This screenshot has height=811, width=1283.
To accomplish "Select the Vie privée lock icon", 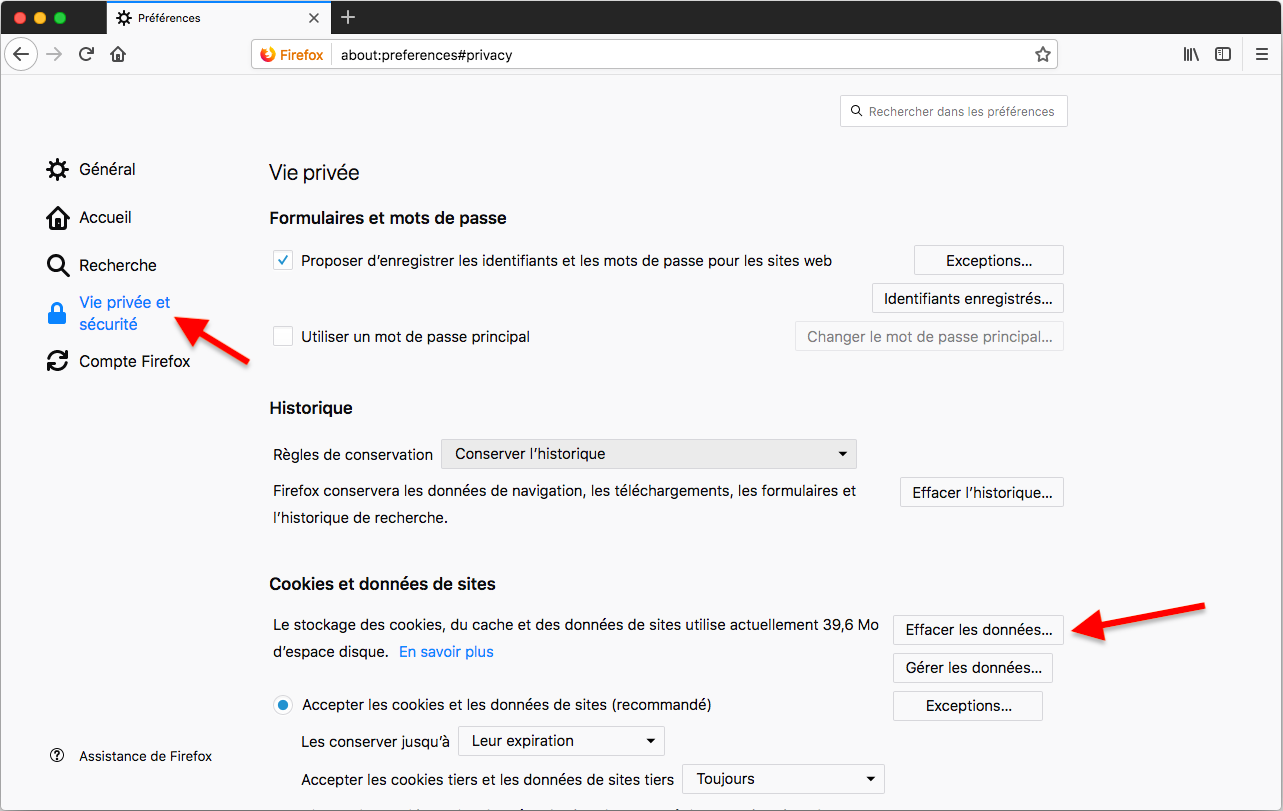I will [x=57, y=314].
